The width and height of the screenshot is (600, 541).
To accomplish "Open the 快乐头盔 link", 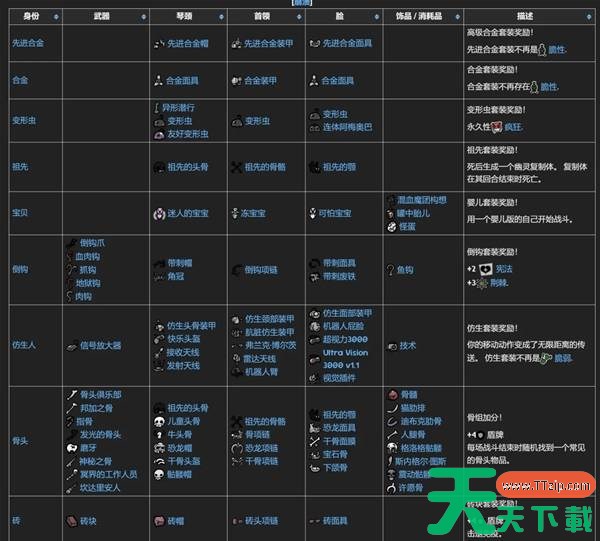I will click(x=184, y=339).
